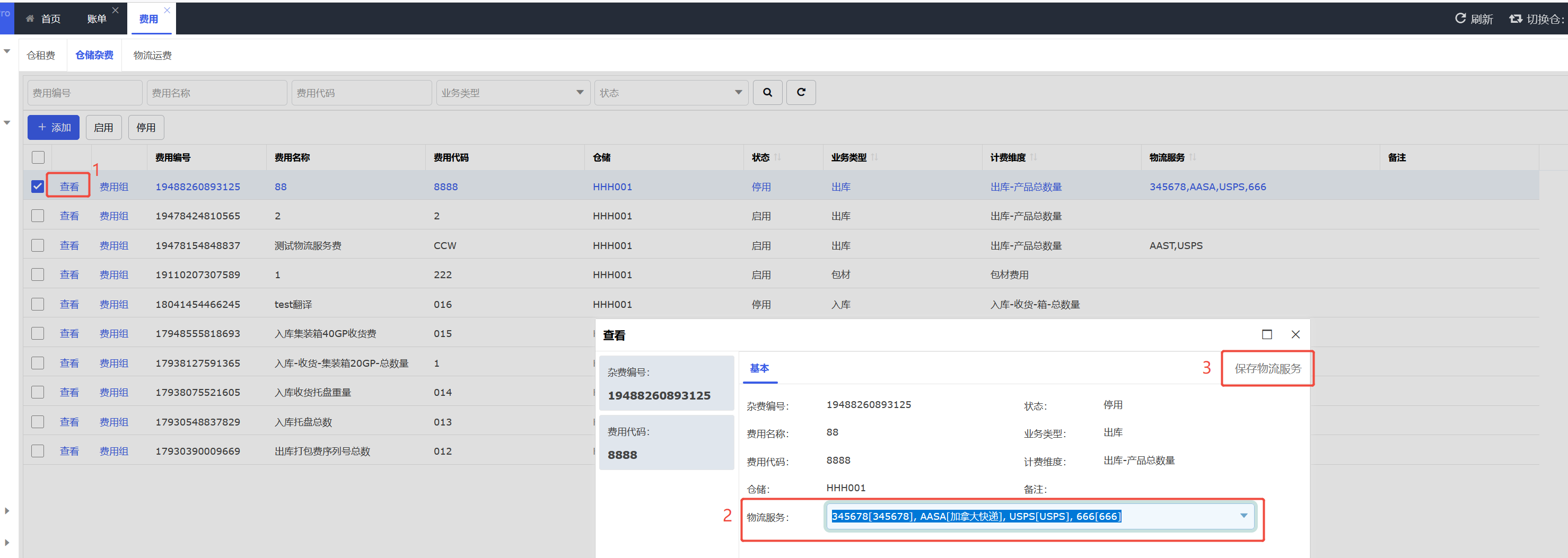Open the 物流运费 sub-tab

(x=152, y=55)
